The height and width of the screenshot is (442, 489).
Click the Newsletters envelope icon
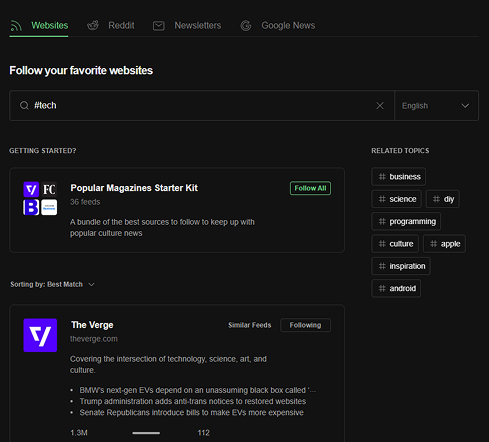click(159, 26)
